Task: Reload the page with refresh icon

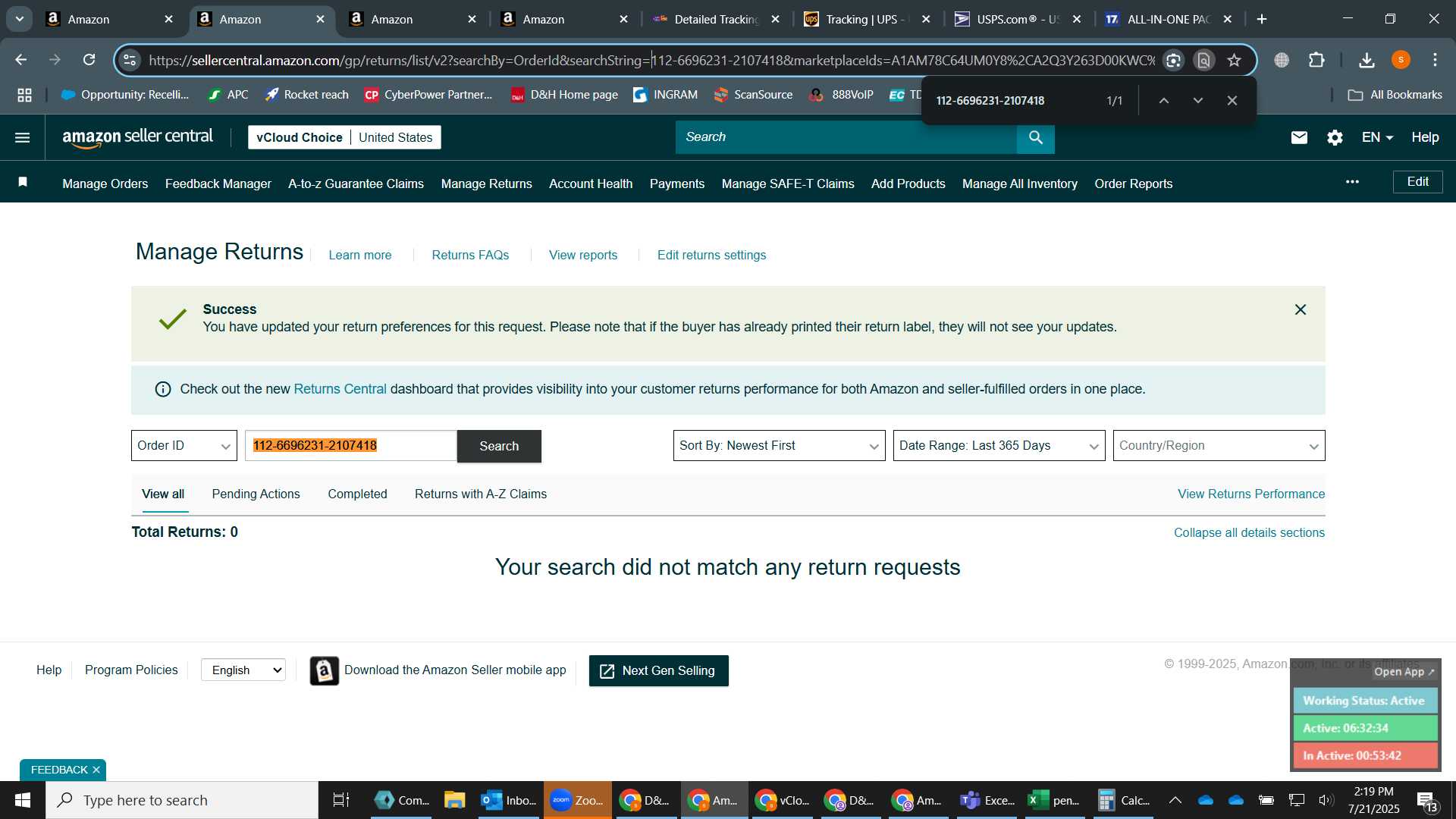Action: point(89,60)
